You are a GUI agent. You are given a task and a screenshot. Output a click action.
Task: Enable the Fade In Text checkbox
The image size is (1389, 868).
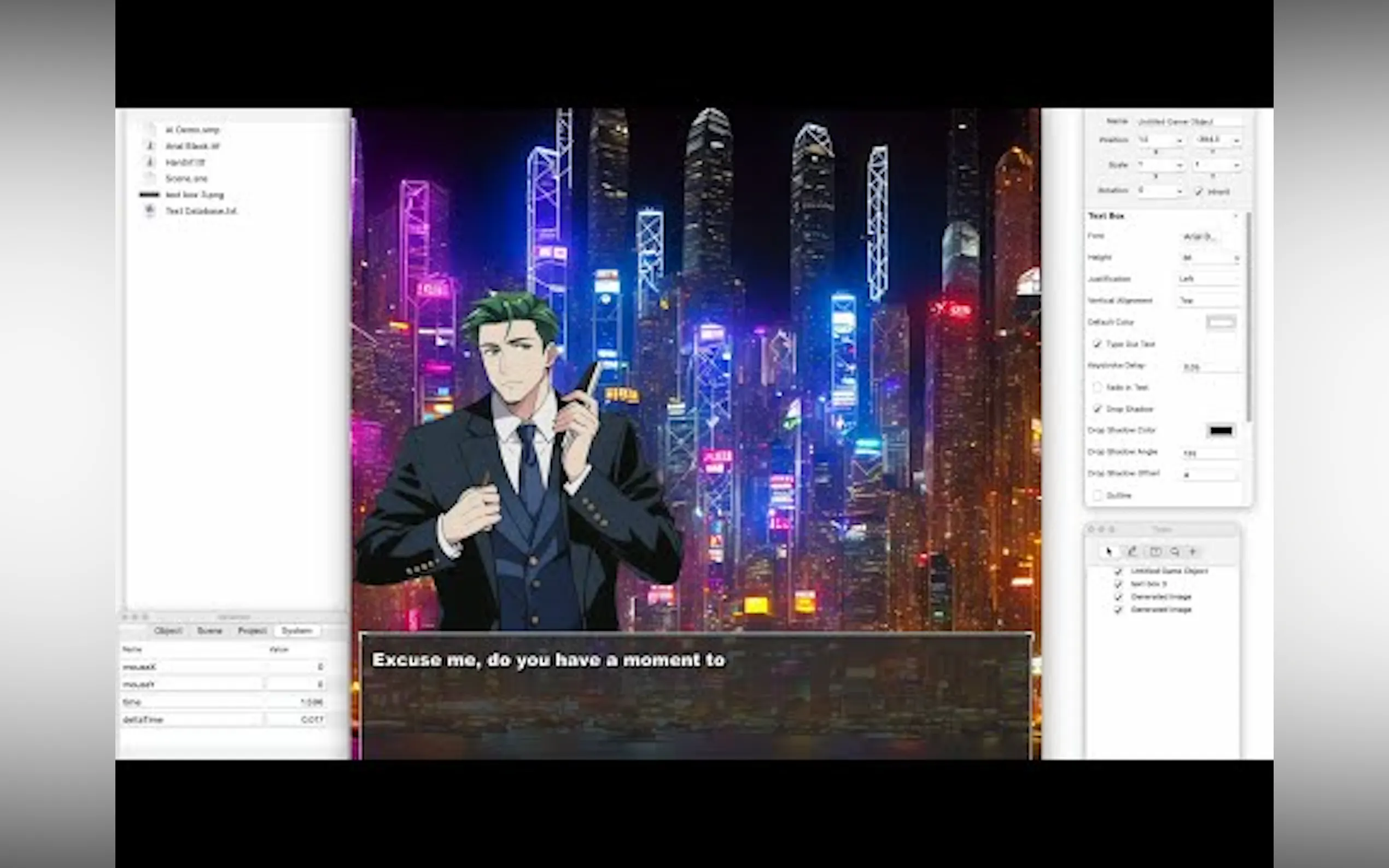click(x=1098, y=388)
